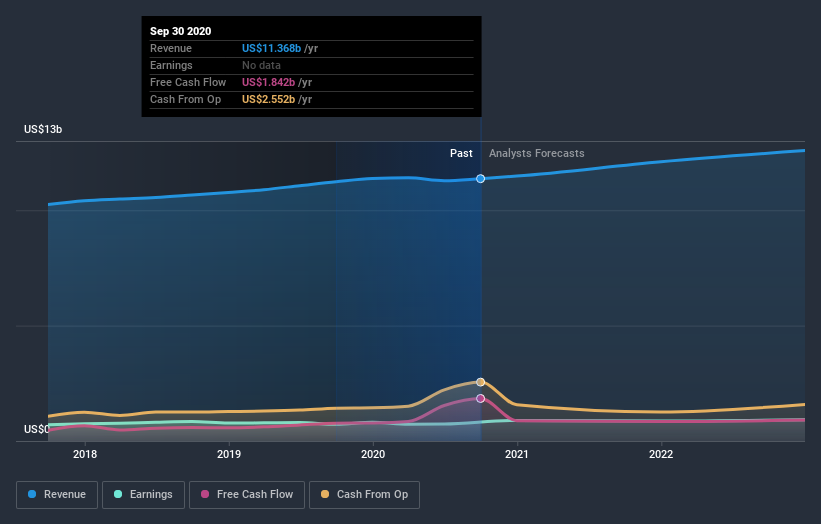The width and height of the screenshot is (821, 524).
Task: Click the Free Cash Flow label in tooltip
Action: [x=188, y=82]
